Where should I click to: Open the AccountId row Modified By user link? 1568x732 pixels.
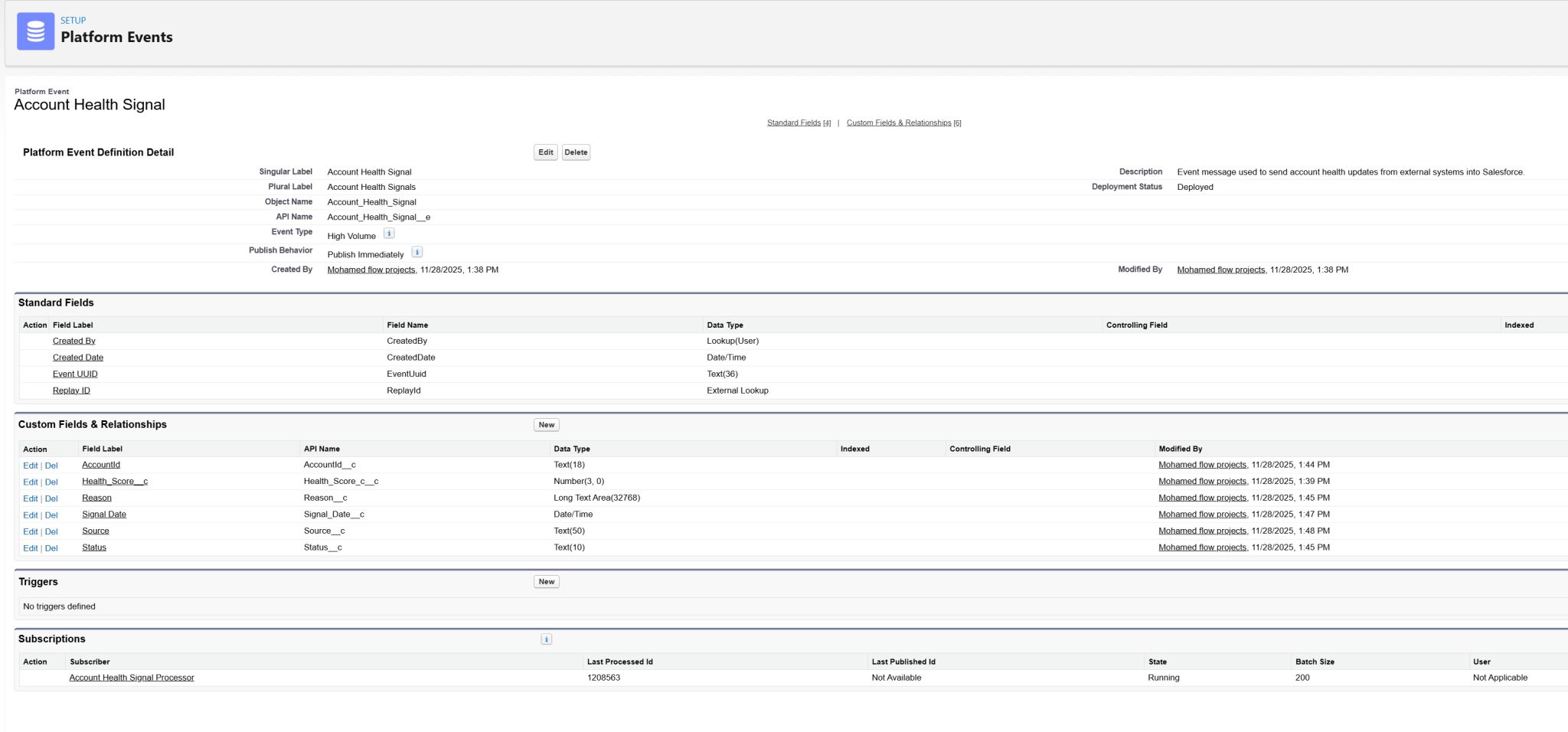pos(1203,465)
